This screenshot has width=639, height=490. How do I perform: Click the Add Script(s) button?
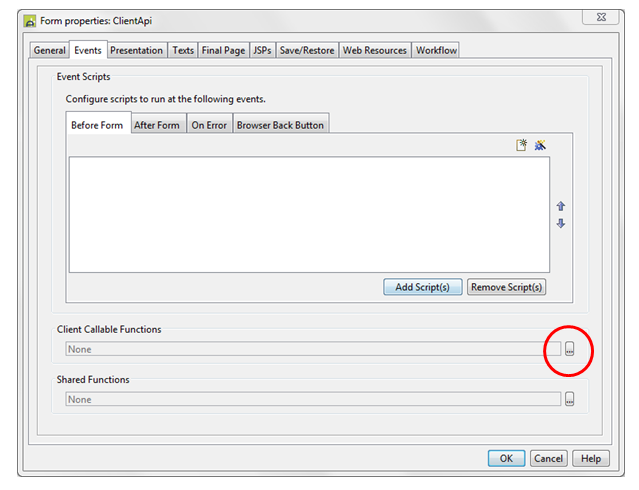point(422,287)
